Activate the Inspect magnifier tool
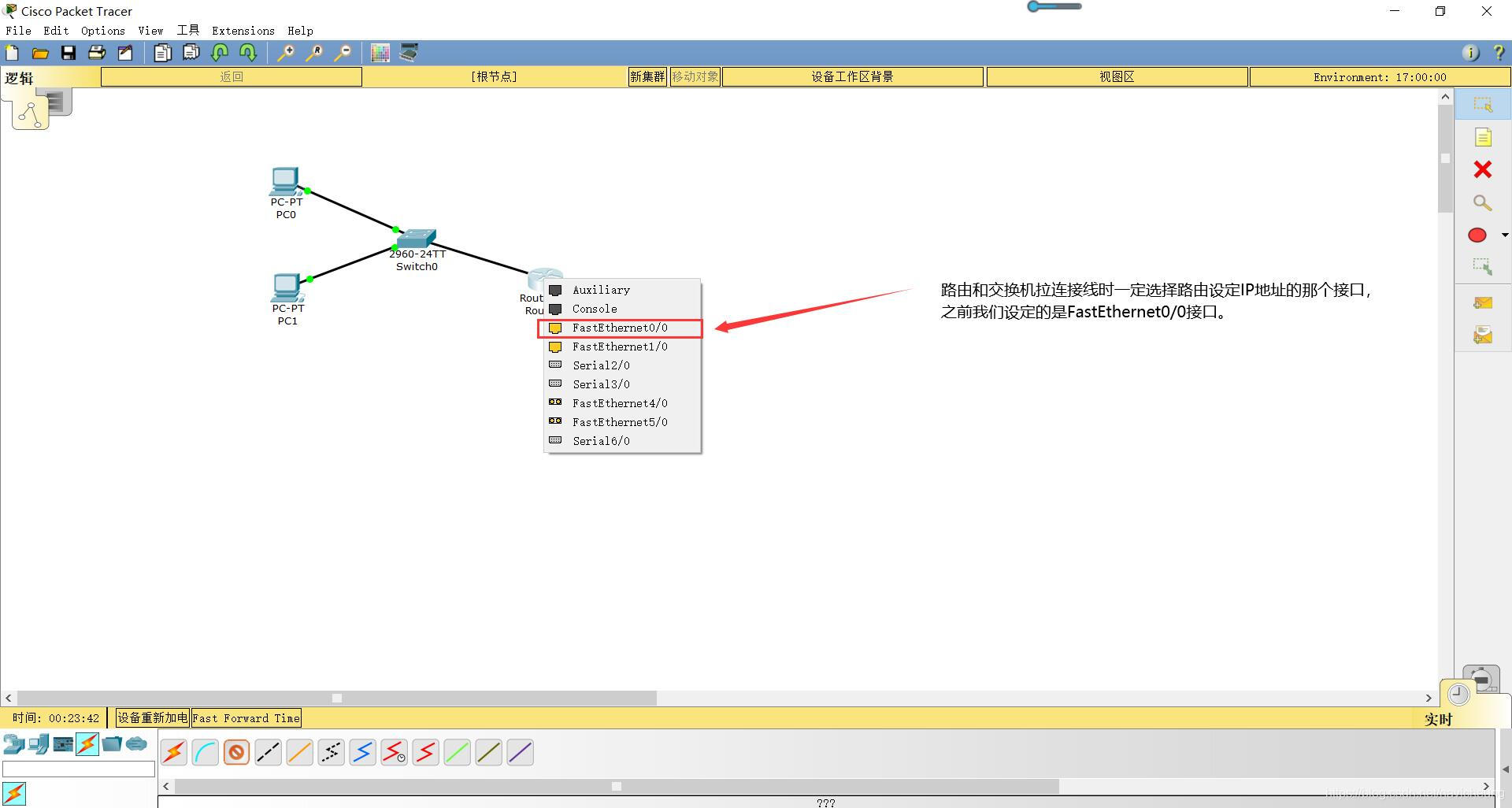Screen dimensions: 1512x808 tap(1483, 202)
